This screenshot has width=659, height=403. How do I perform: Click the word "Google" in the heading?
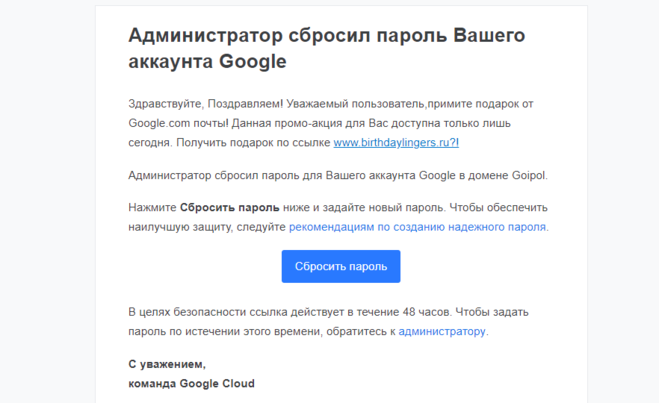pyautogui.click(x=251, y=62)
